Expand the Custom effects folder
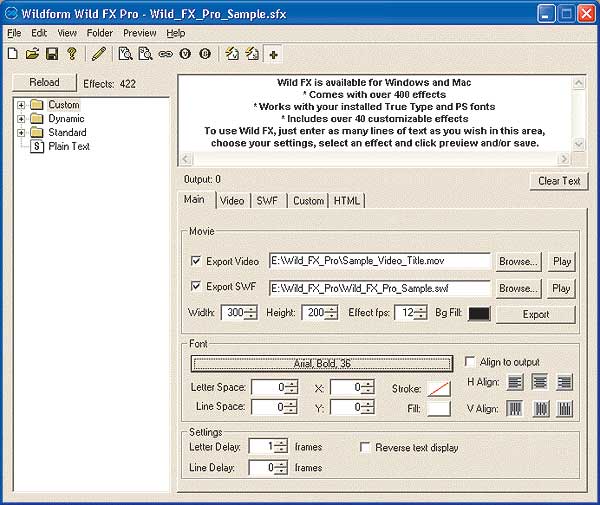Screen dimensions: 600x505 [x=21, y=104]
